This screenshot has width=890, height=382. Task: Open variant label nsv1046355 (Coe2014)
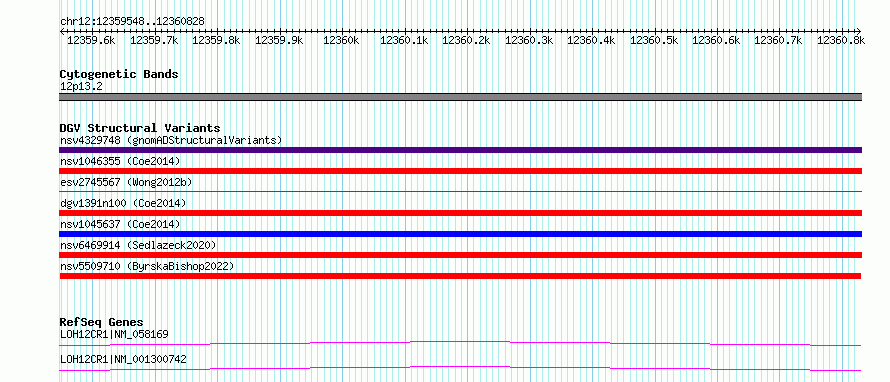[120, 161]
